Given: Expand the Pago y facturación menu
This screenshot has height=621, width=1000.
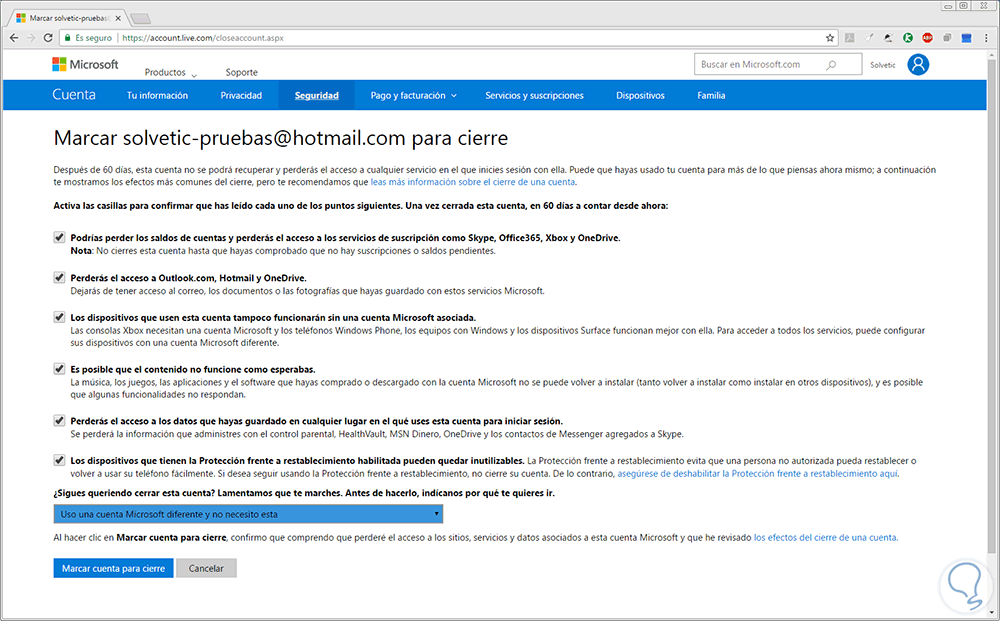Looking at the screenshot, I should click(413, 96).
